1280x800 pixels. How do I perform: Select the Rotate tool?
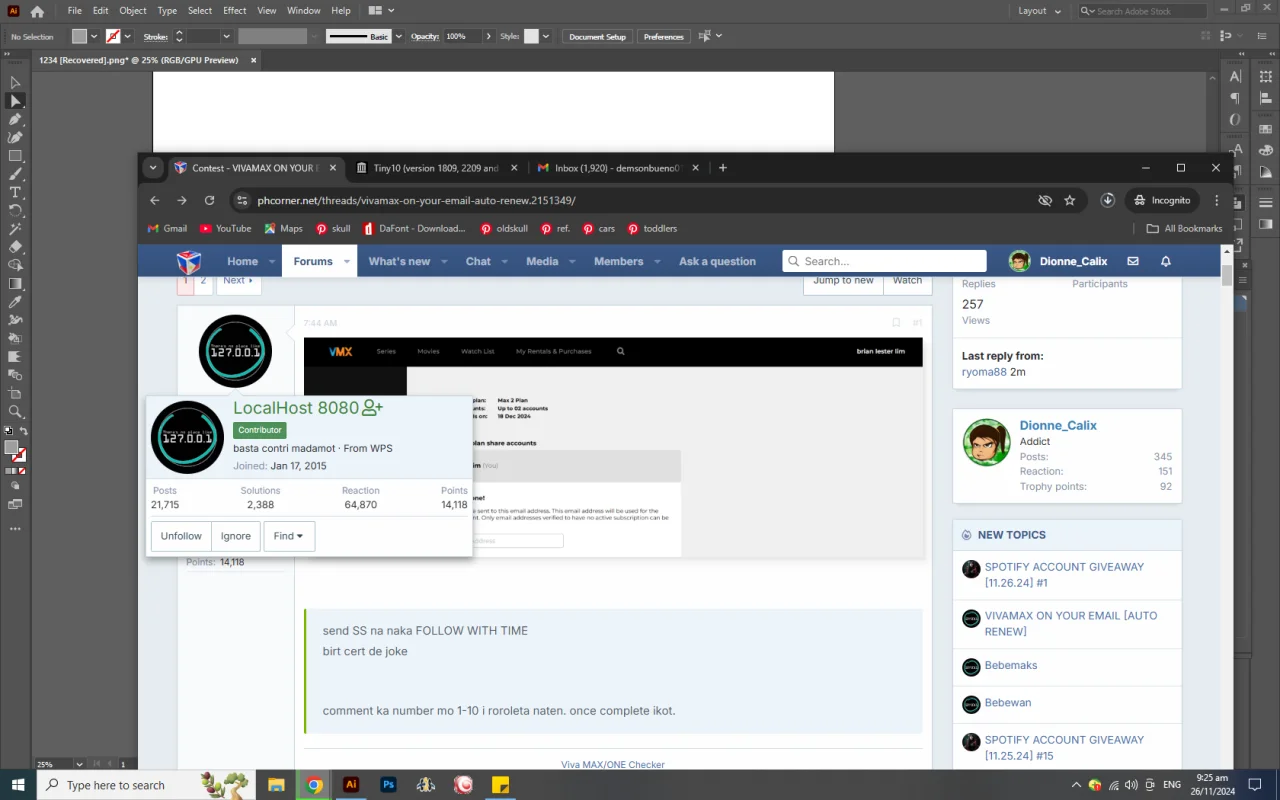click(x=15, y=210)
